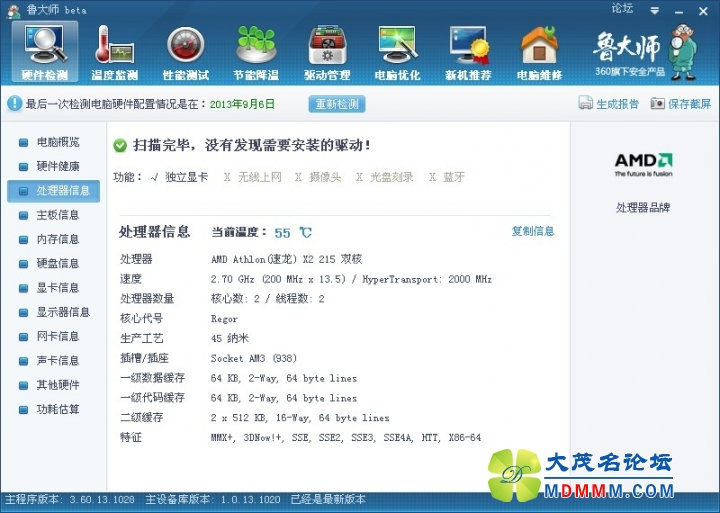Click the 55 ℃ temperature value
The height and width of the screenshot is (513, 720).
(x=293, y=233)
